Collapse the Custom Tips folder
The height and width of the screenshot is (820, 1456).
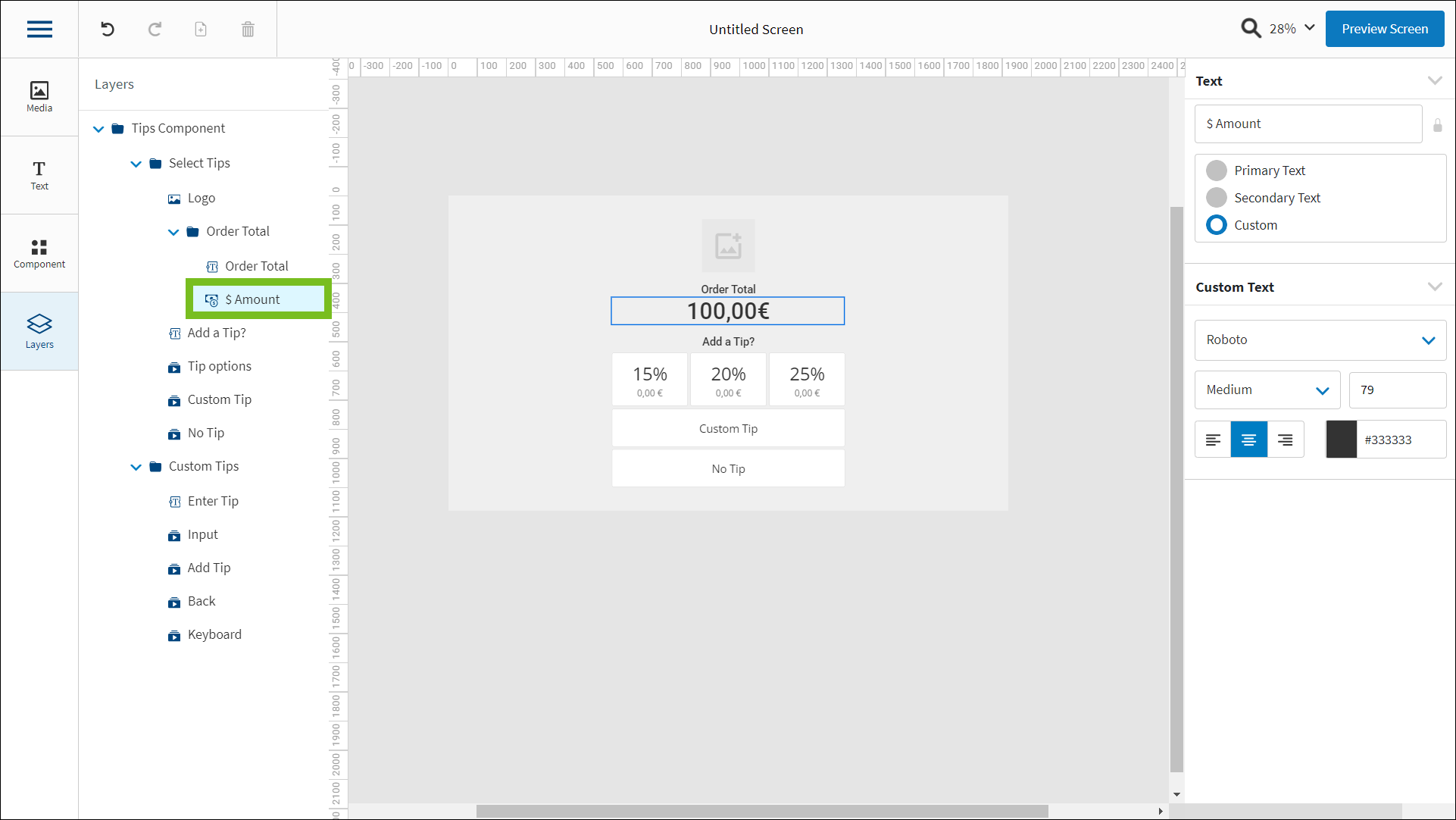tap(136, 467)
